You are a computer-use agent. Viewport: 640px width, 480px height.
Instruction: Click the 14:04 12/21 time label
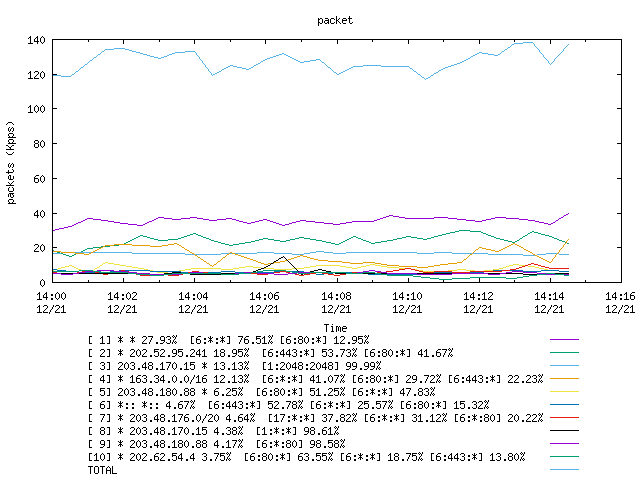pos(193,302)
